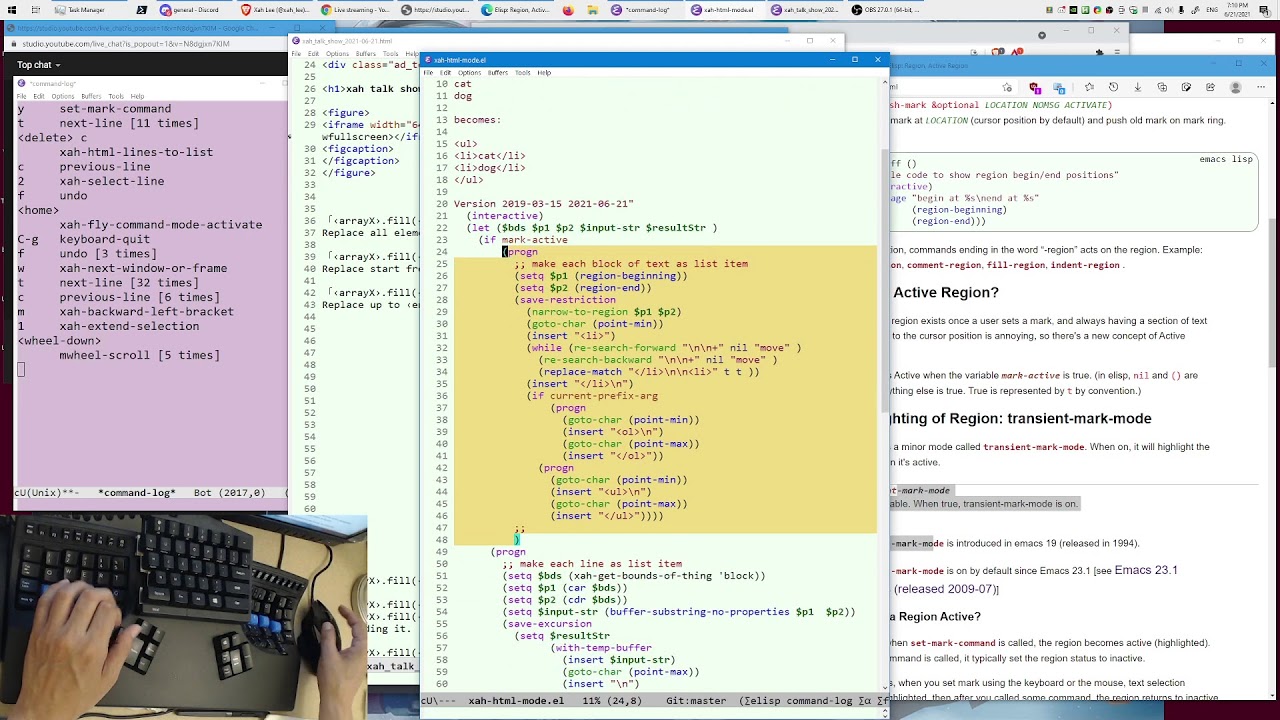Screen dimensions: 1280x720
Task: Click 'indent-region' code term in Edge page
Action: pyautogui.click(x=1085, y=266)
